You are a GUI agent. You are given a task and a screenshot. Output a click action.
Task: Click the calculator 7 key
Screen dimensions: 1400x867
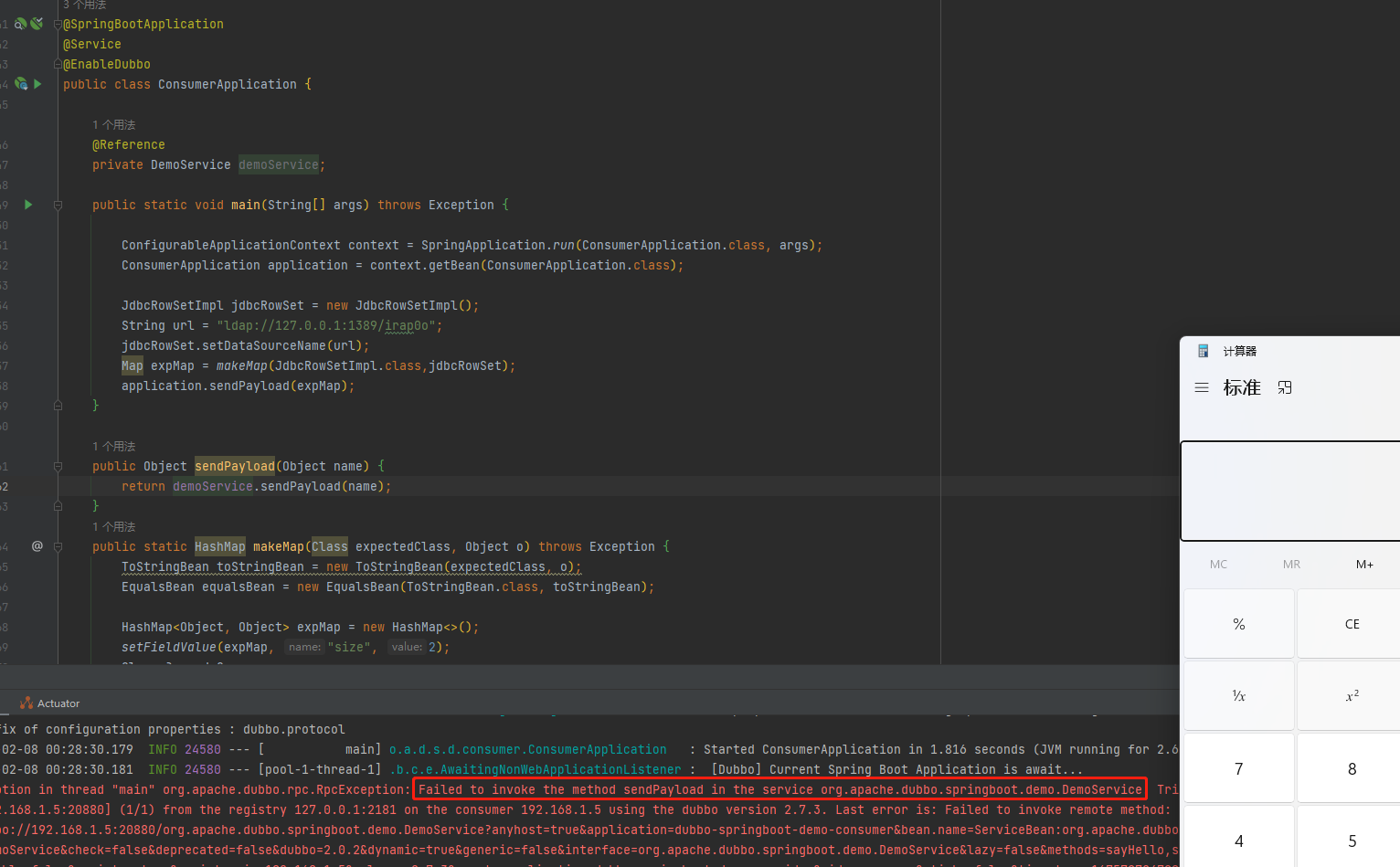point(1239,768)
